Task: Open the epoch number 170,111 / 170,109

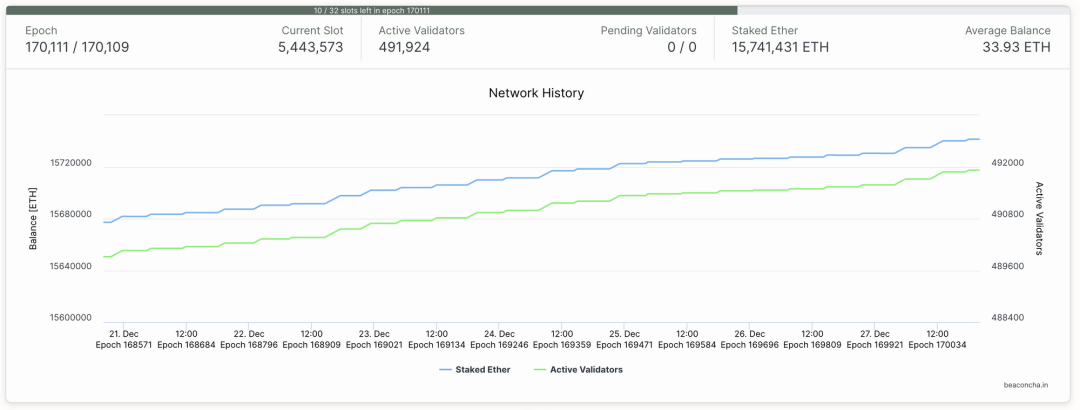Action: pos(77,47)
